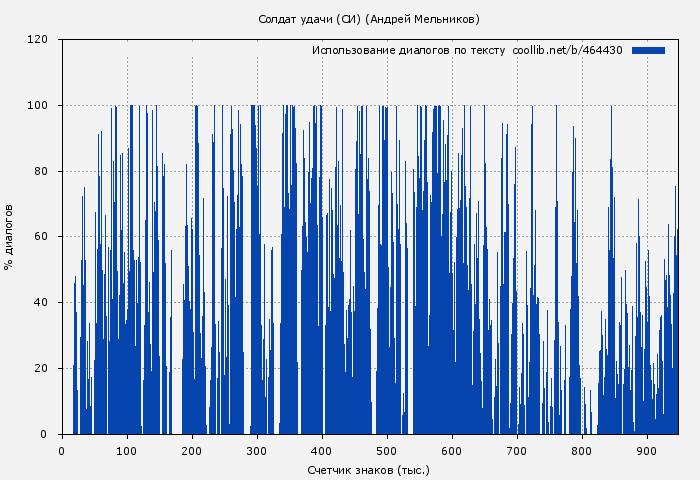
Task: Click the 800 tick on the x-axis
Action: point(582,450)
